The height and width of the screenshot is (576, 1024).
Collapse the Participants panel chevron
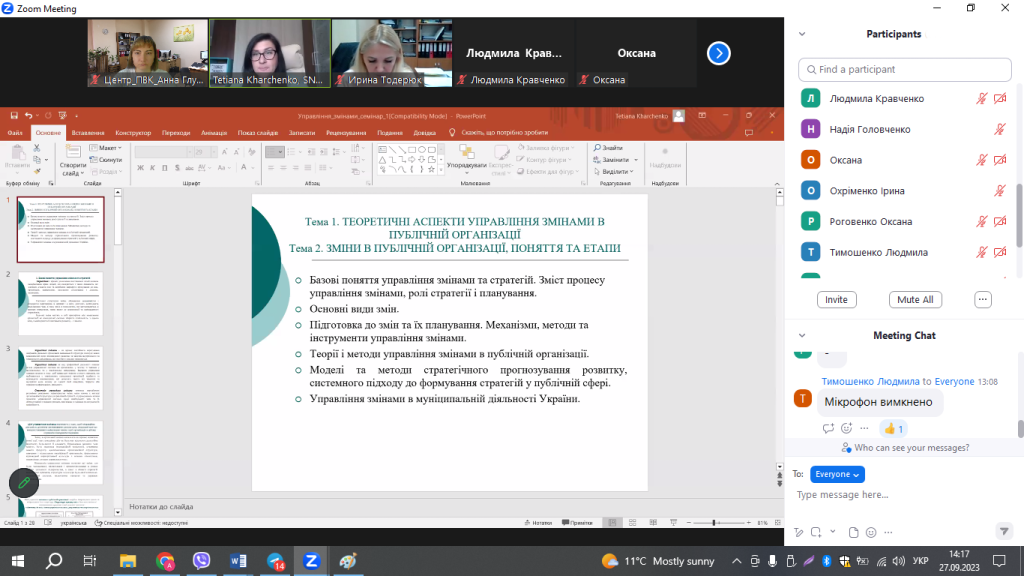[x=801, y=34]
